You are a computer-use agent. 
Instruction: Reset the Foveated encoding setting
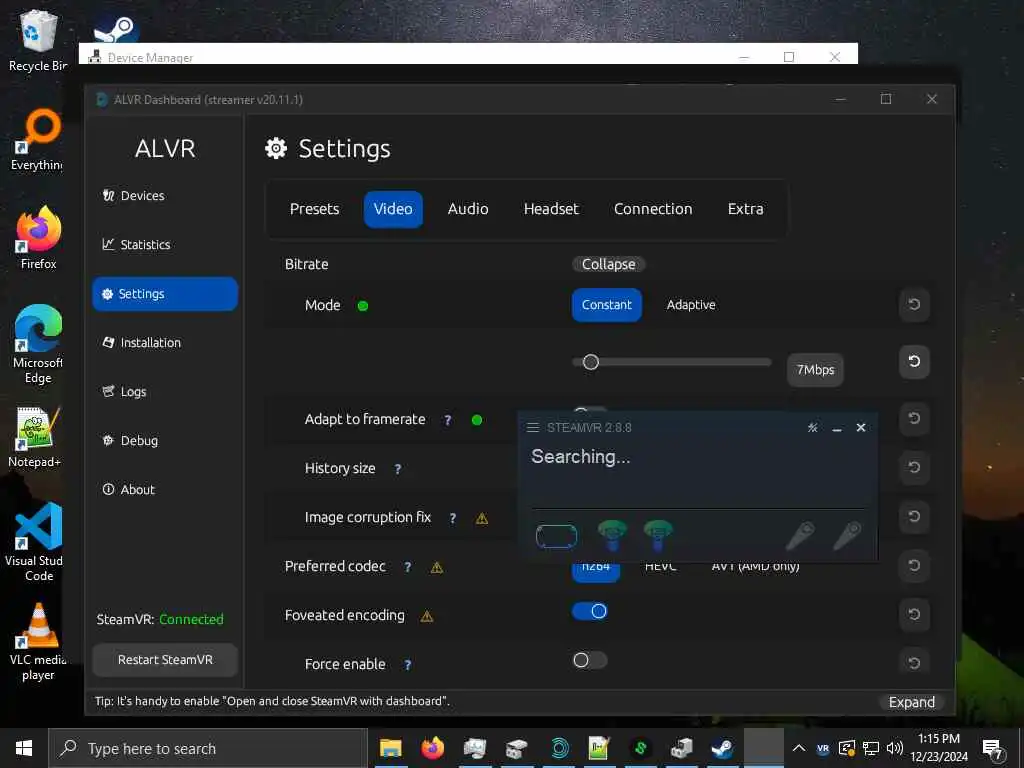tap(914, 614)
